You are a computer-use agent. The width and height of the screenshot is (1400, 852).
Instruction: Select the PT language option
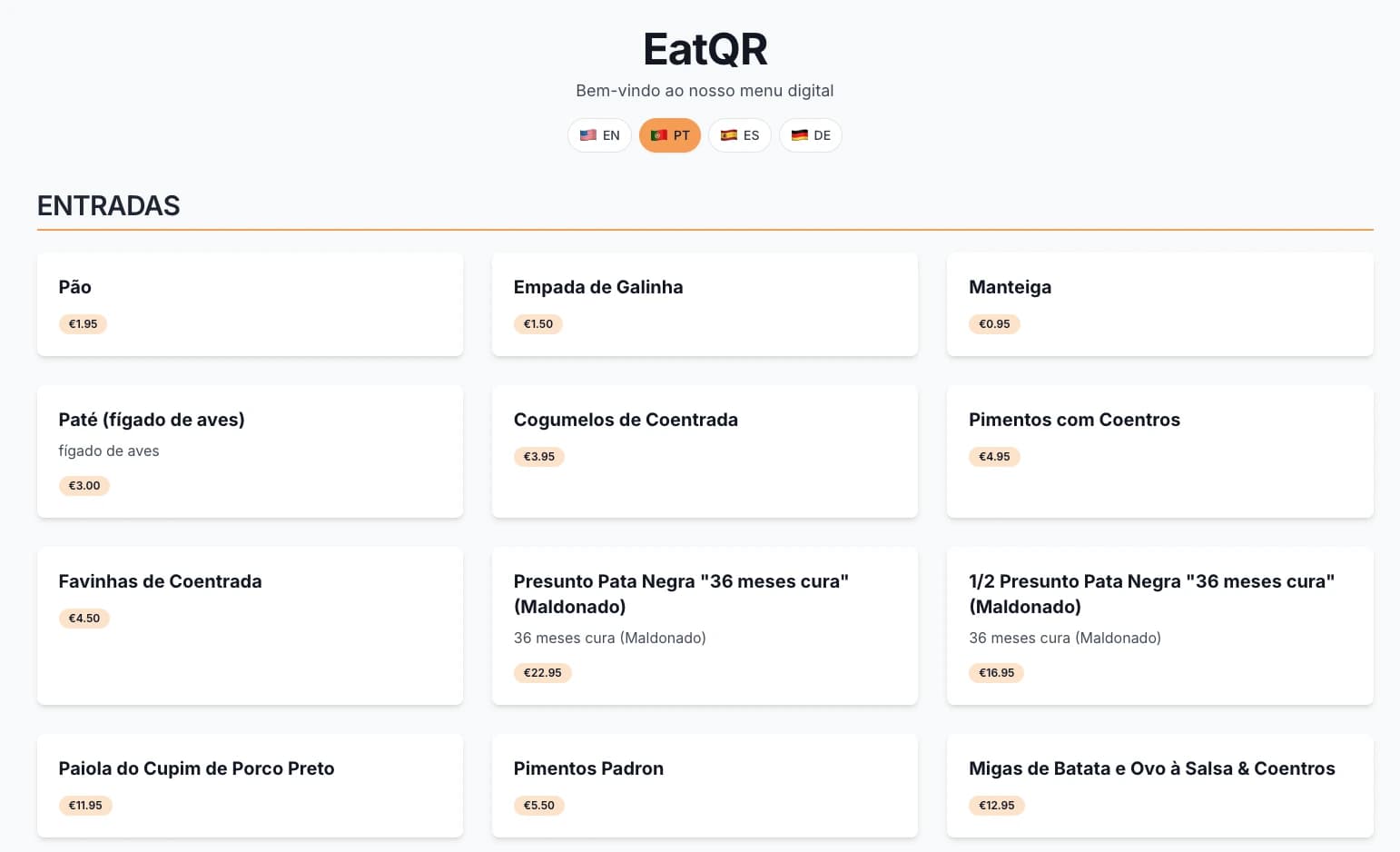point(670,134)
